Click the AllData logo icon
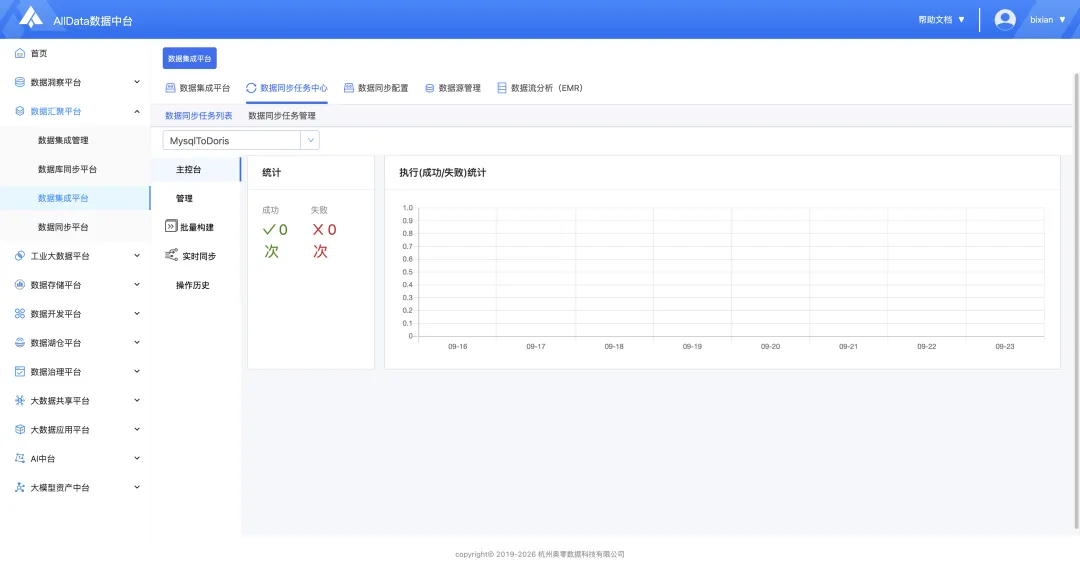This screenshot has width=1080, height=565. [30, 17]
